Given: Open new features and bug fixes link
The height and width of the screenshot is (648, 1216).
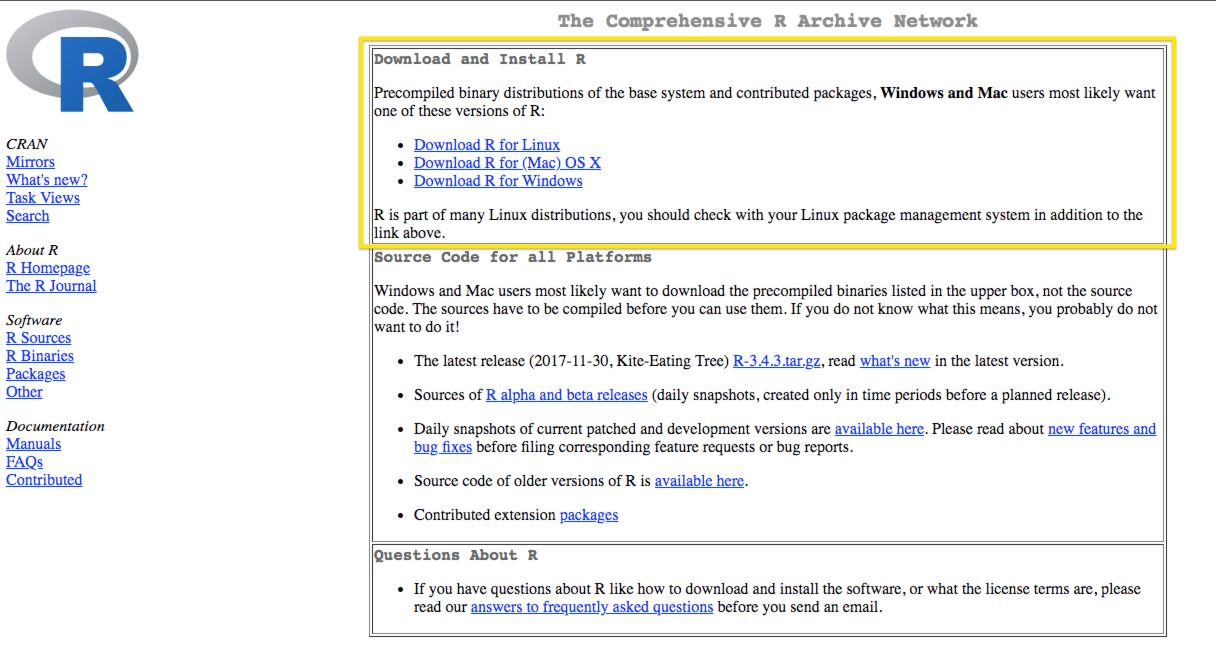Looking at the screenshot, I should tap(1102, 429).
